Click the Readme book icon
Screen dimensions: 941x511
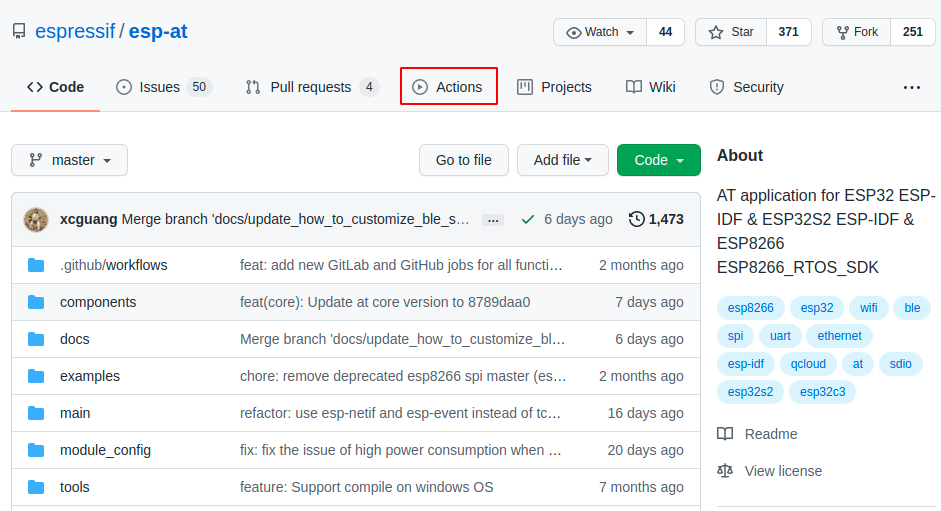[725, 434]
